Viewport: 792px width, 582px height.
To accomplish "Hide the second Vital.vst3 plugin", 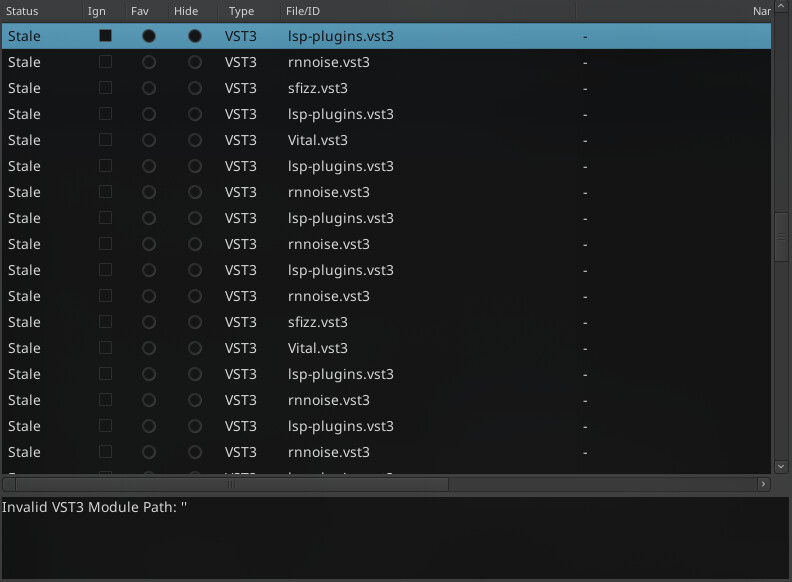I will click(195, 348).
